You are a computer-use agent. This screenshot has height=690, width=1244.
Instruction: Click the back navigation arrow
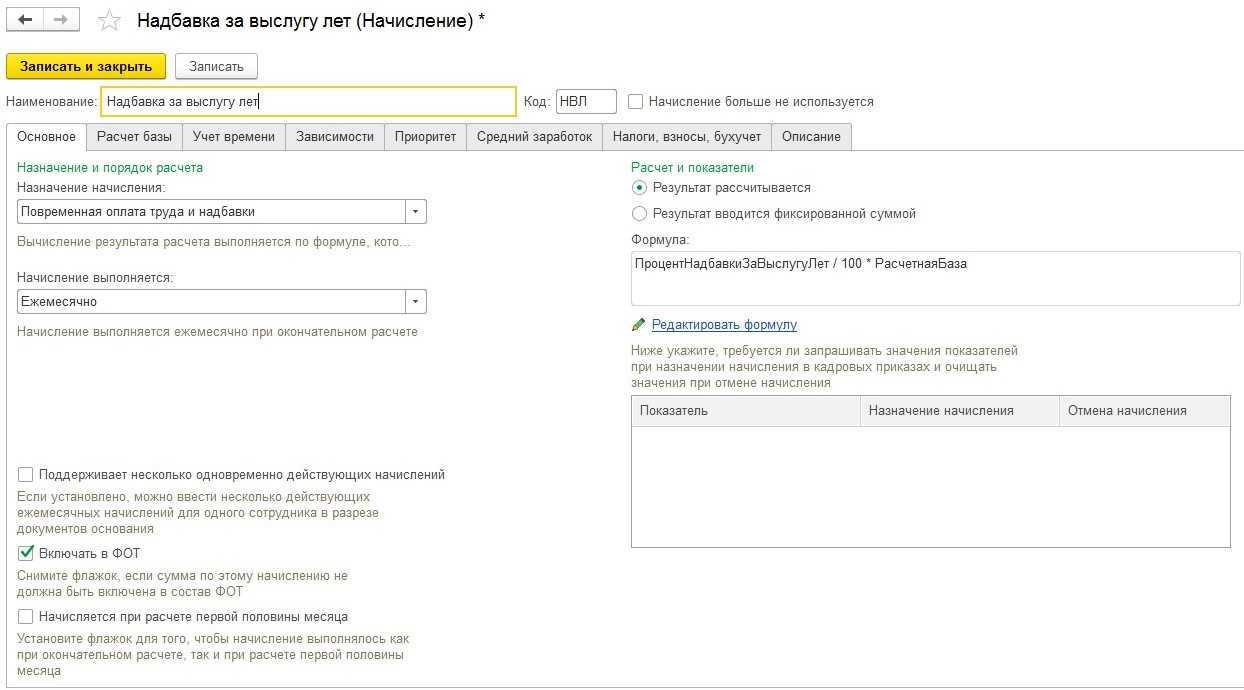coord(25,20)
